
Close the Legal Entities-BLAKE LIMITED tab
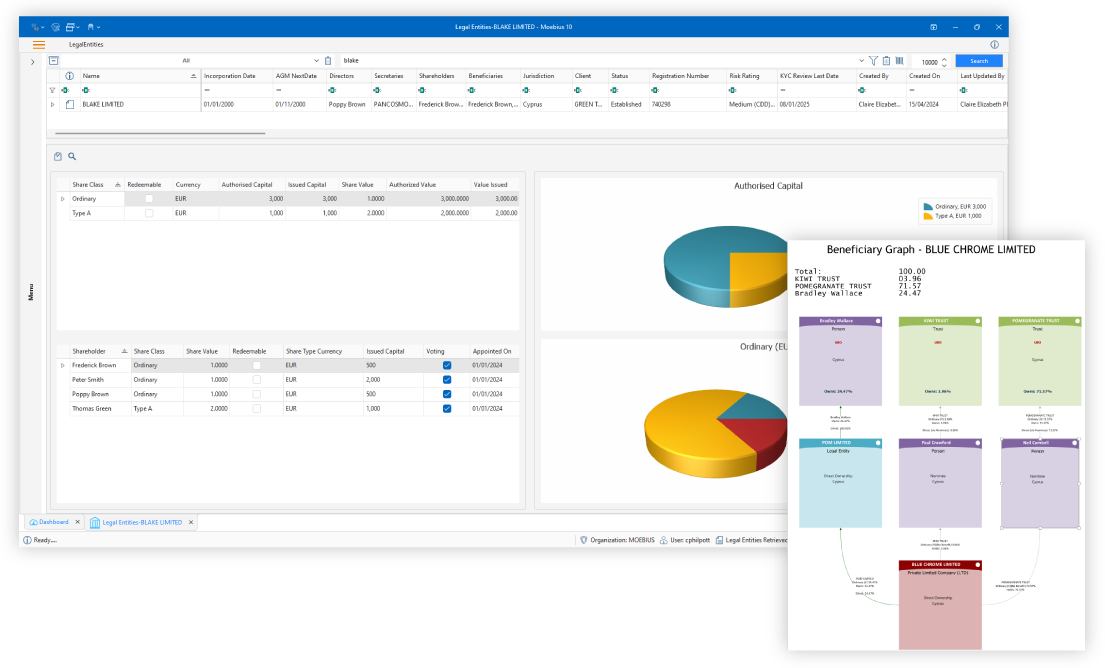(191, 522)
